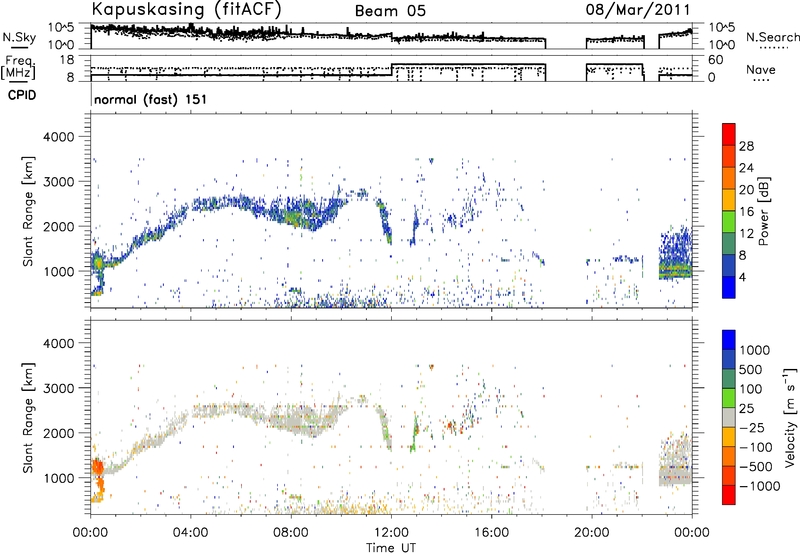Click the bright green velocity swatch near 100
This screenshot has height=554, width=800.
pos(729,398)
